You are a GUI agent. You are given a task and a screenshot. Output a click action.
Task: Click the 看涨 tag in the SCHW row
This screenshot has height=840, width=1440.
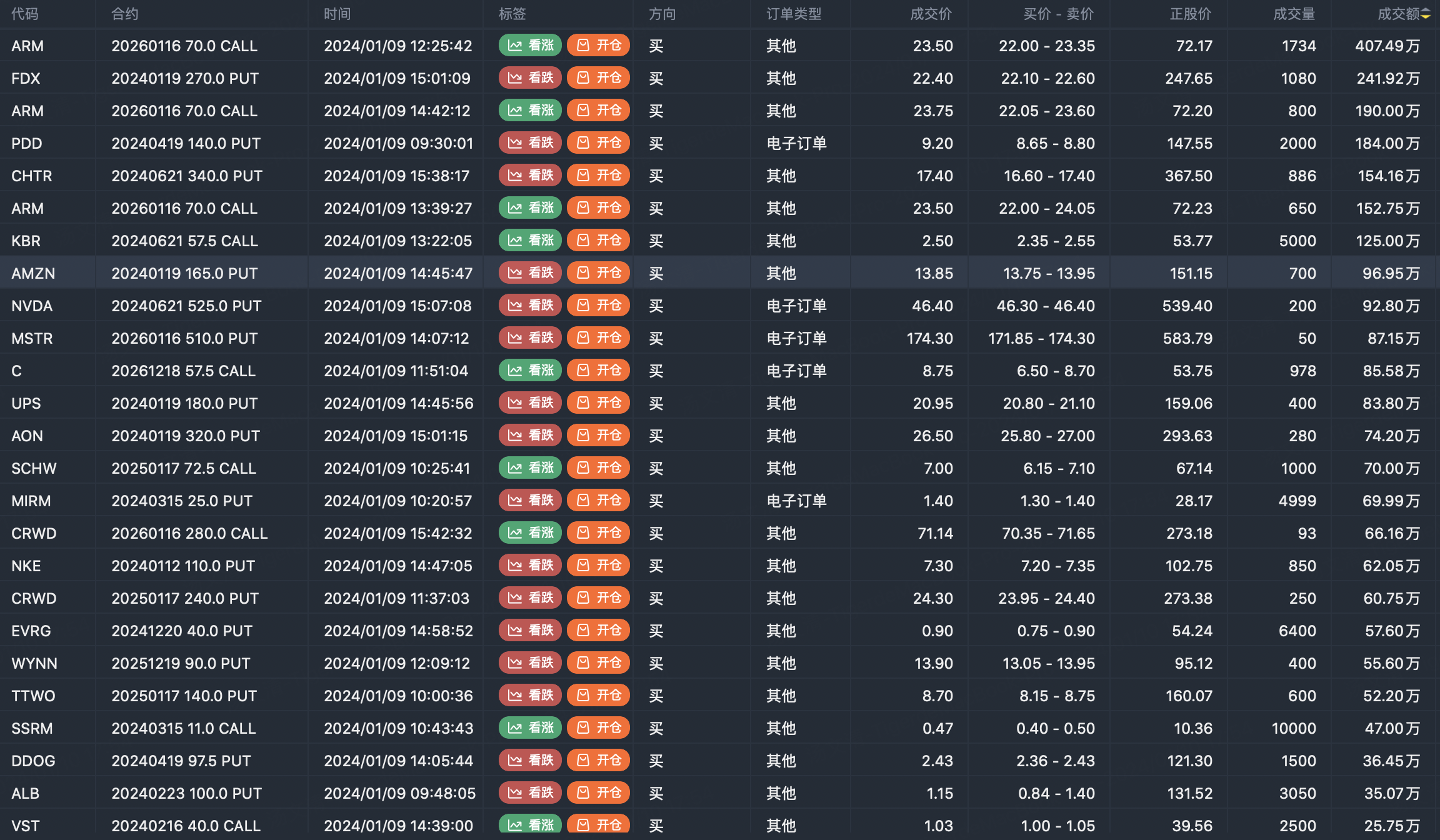pos(530,468)
